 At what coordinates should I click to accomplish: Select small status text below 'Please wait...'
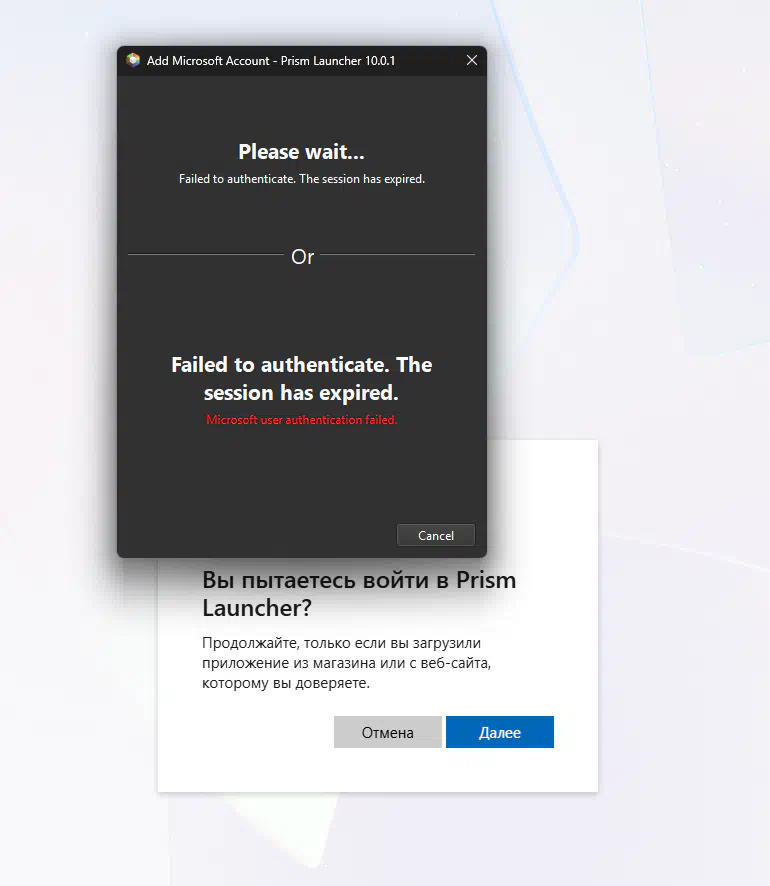pos(302,179)
